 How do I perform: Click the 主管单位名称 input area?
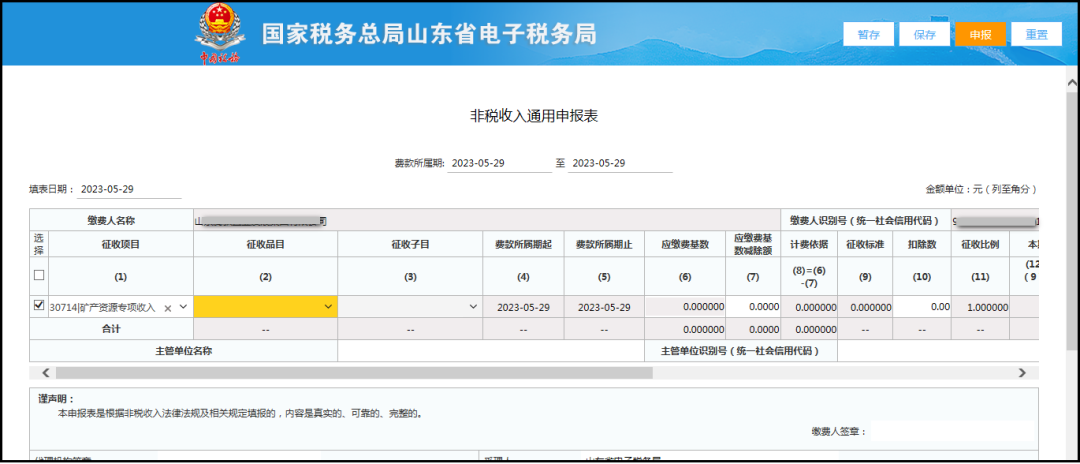491,350
